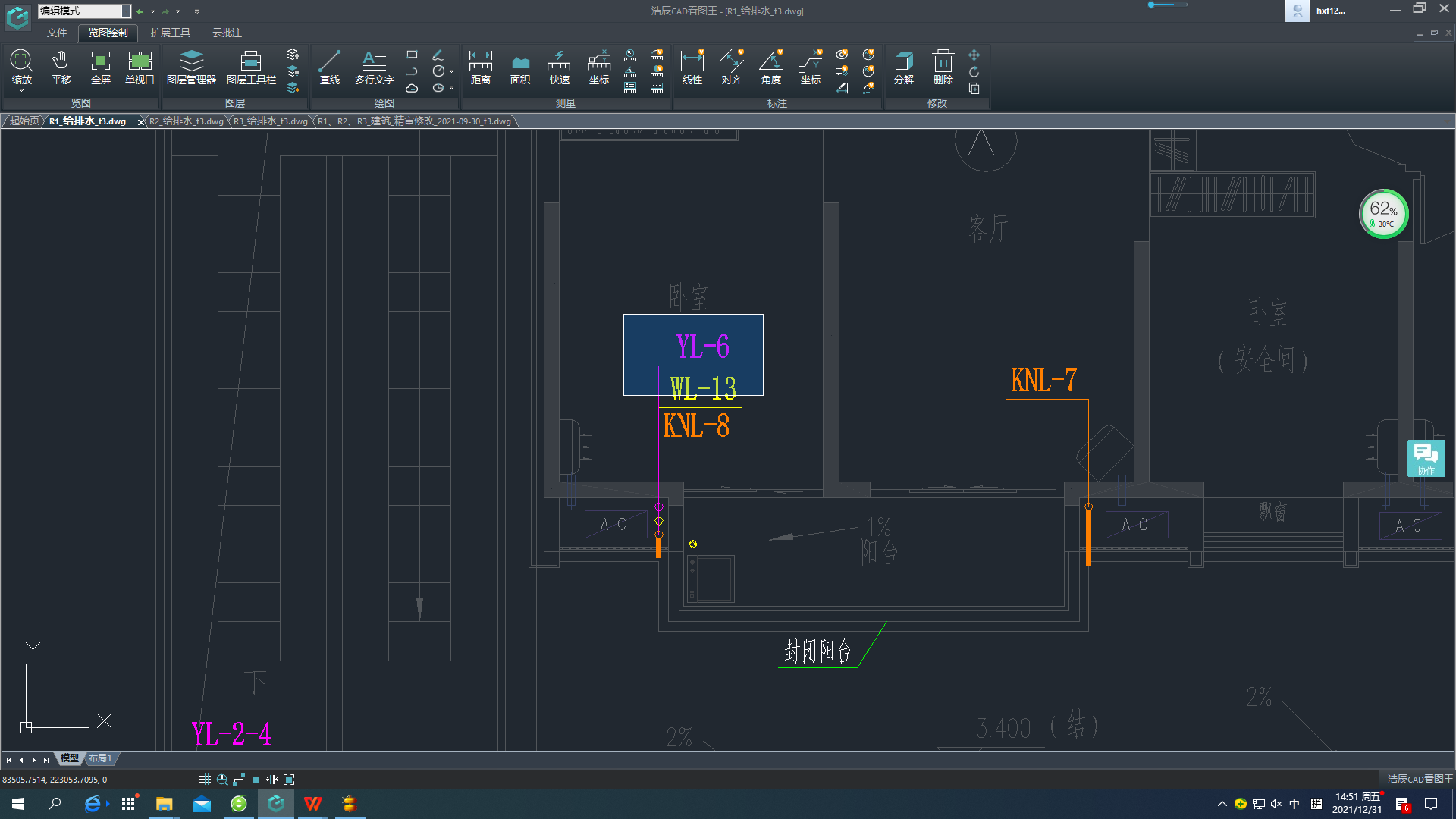Image resolution: width=1456 pixels, height=819 pixels.
Task: Pick the freehand pen drawing tool
Action: pyautogui.click(x=438, y=55)
